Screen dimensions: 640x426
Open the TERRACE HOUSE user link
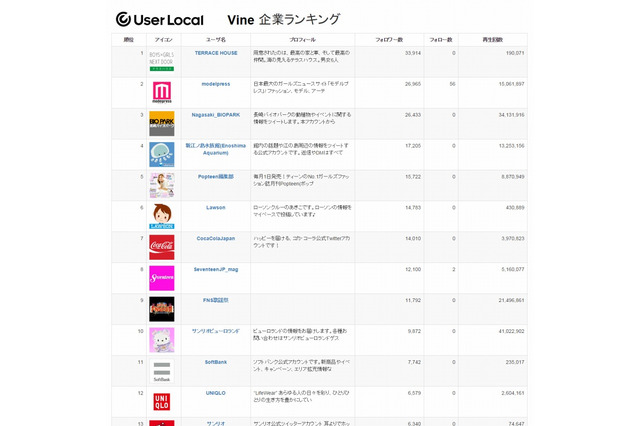click(x=216, y=53)
